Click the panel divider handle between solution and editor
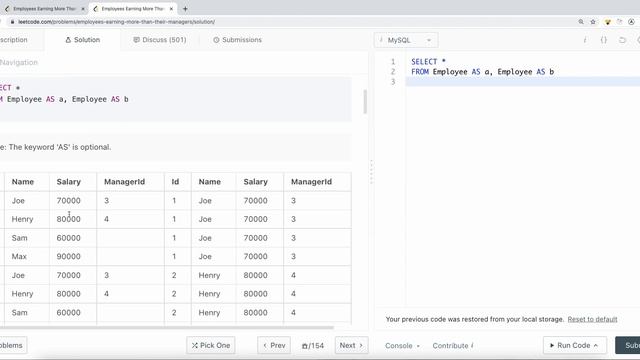Image resolution: width=640 pixels, height=360 pixels. click(x=371, y=171)
